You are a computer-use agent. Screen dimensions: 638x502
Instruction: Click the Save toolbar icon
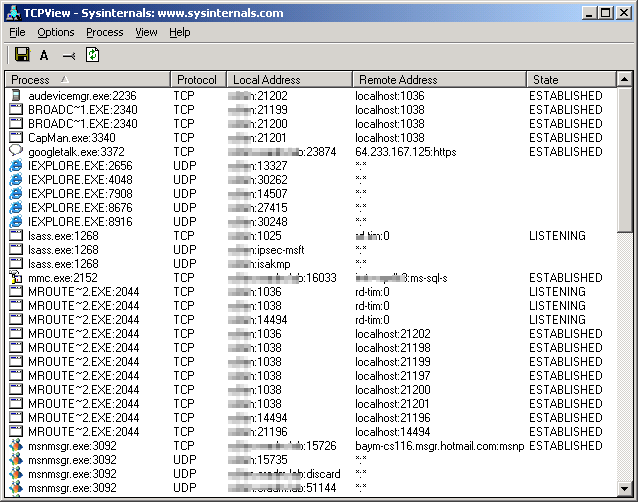point(22,55)
